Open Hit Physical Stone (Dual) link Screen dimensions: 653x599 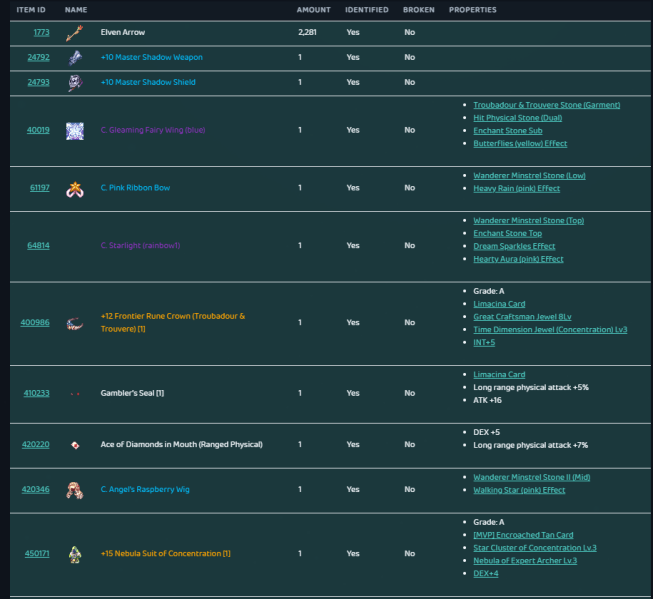coord(518,118)
